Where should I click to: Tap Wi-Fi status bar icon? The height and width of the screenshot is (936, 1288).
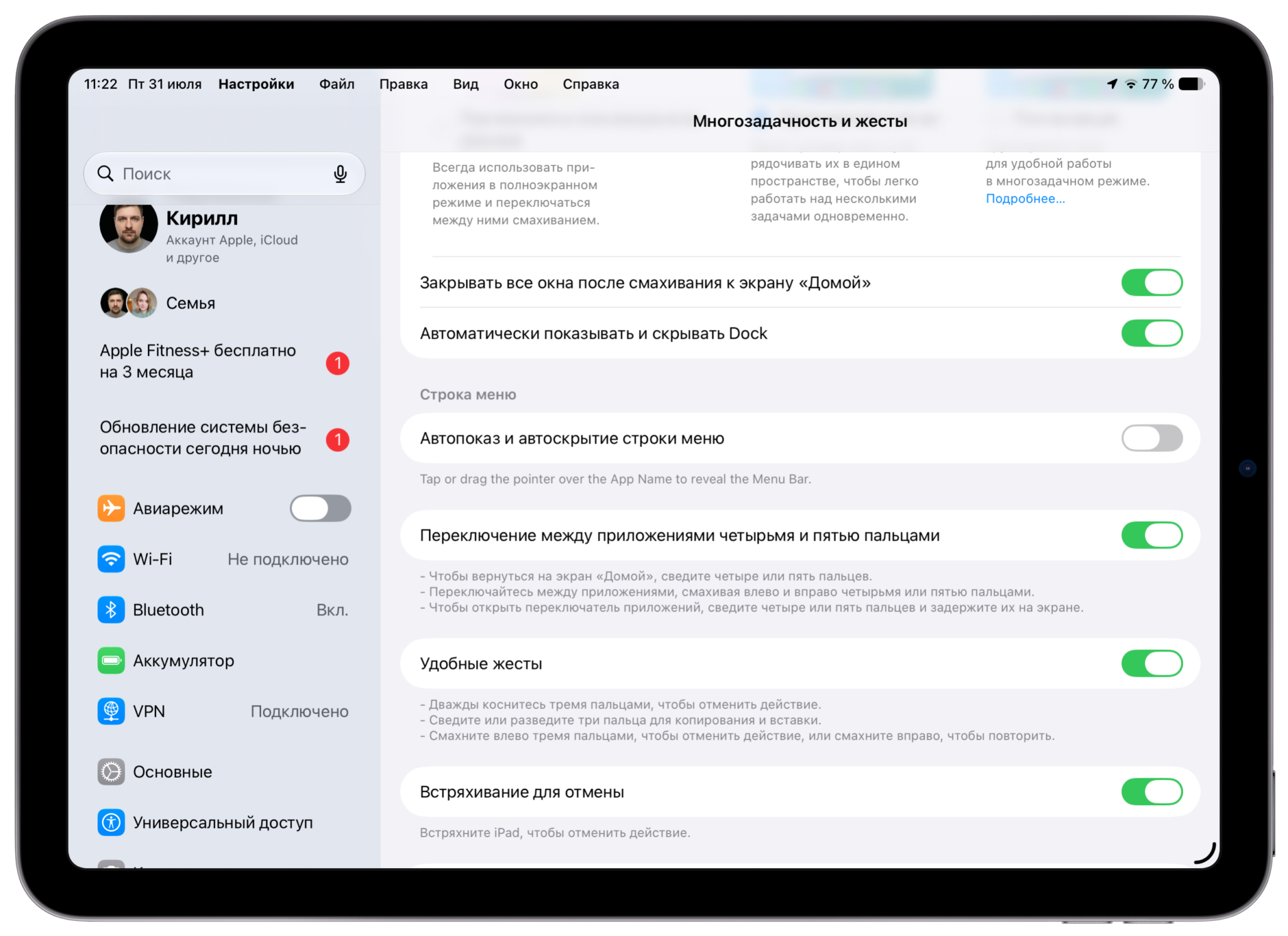click(x=1131, y=84)
